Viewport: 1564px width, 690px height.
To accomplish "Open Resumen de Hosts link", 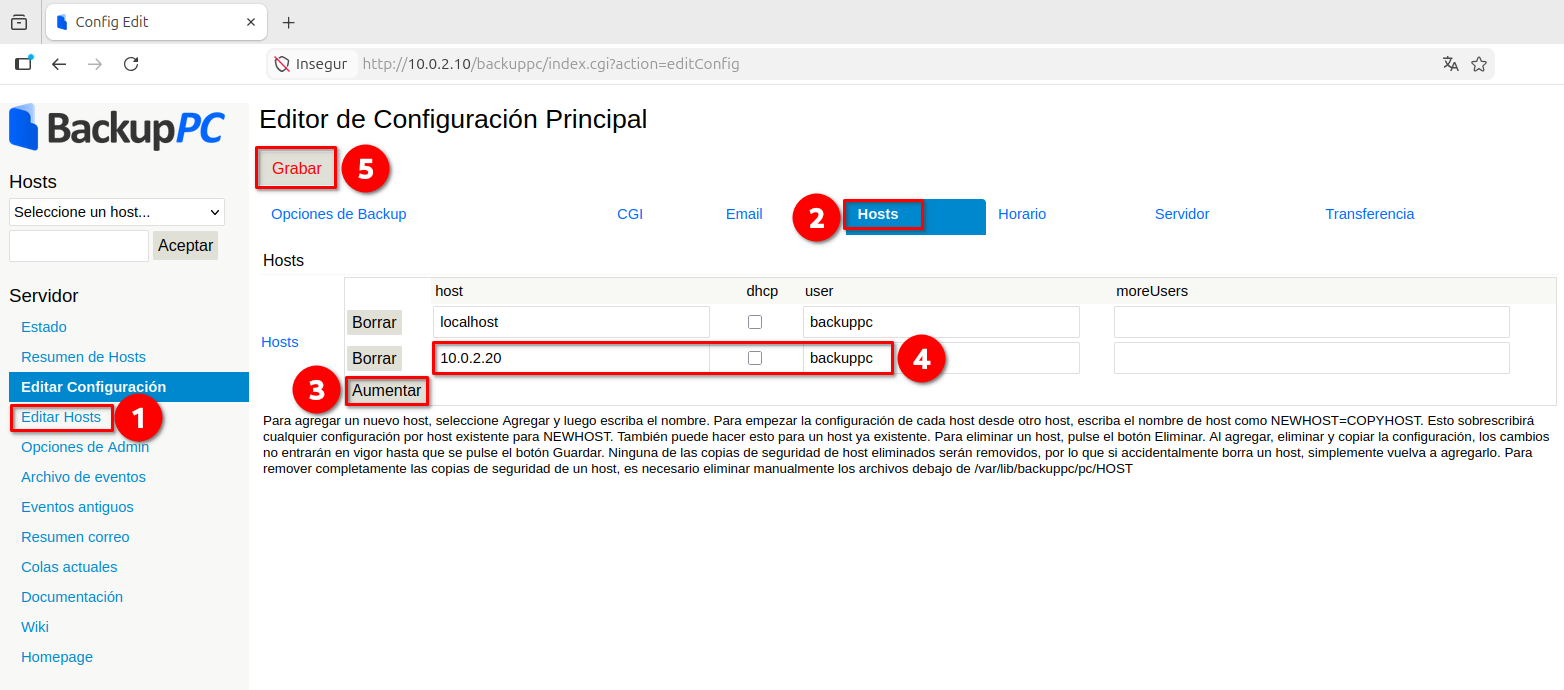I will [83, 357].
